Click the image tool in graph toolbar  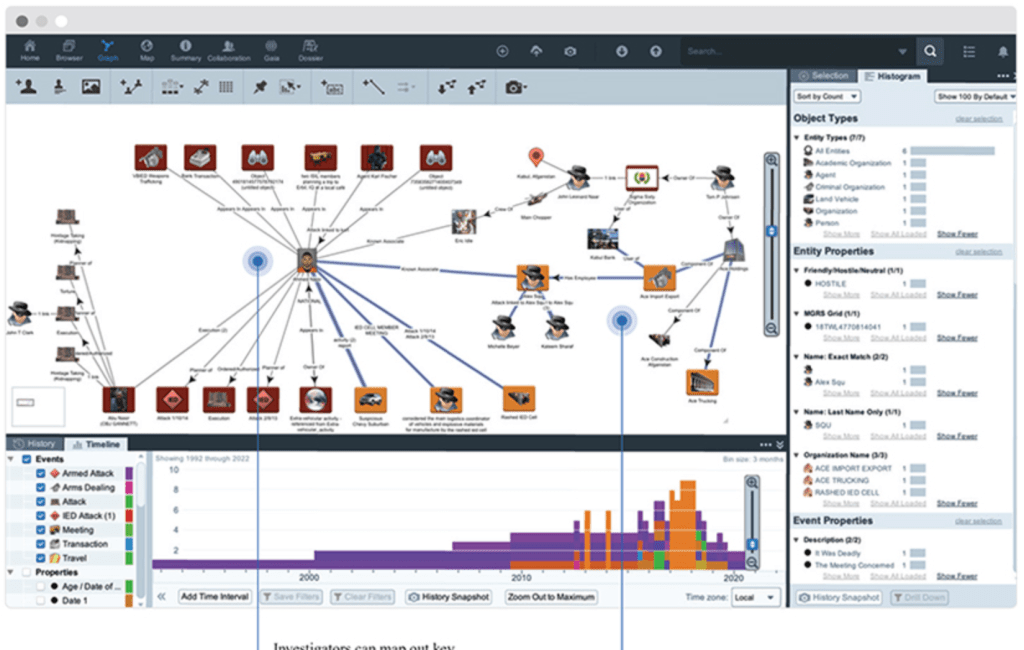[x=91, y=86]
